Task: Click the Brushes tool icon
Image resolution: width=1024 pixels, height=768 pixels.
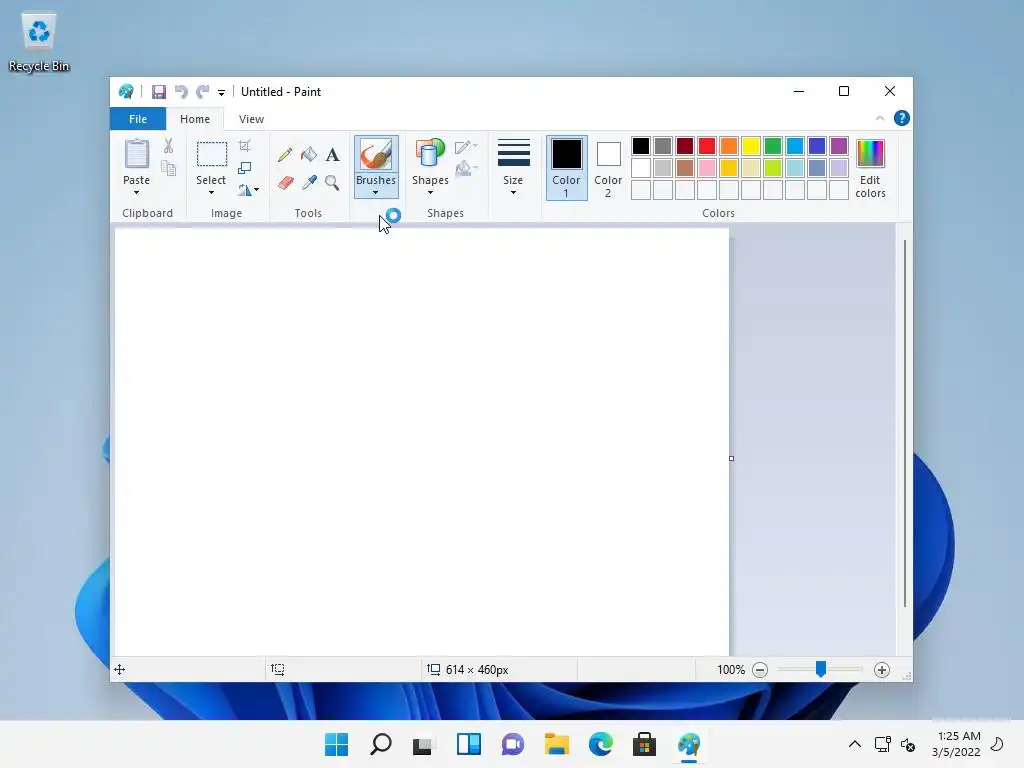Action: 376,155
